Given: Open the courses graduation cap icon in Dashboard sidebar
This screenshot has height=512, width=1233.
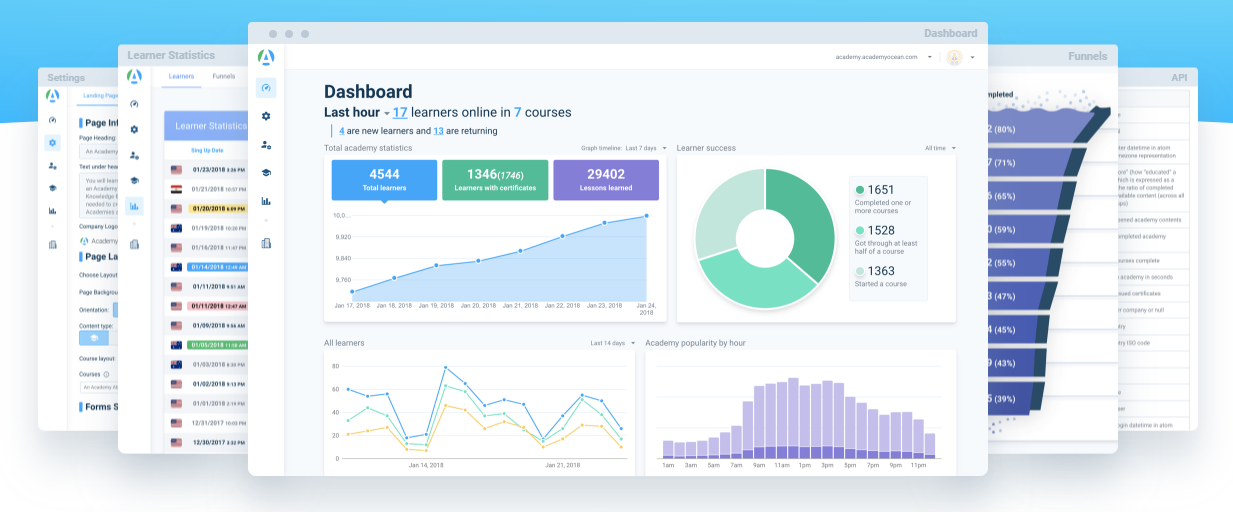Looking at the screenshot, I should tap(266, 173).
